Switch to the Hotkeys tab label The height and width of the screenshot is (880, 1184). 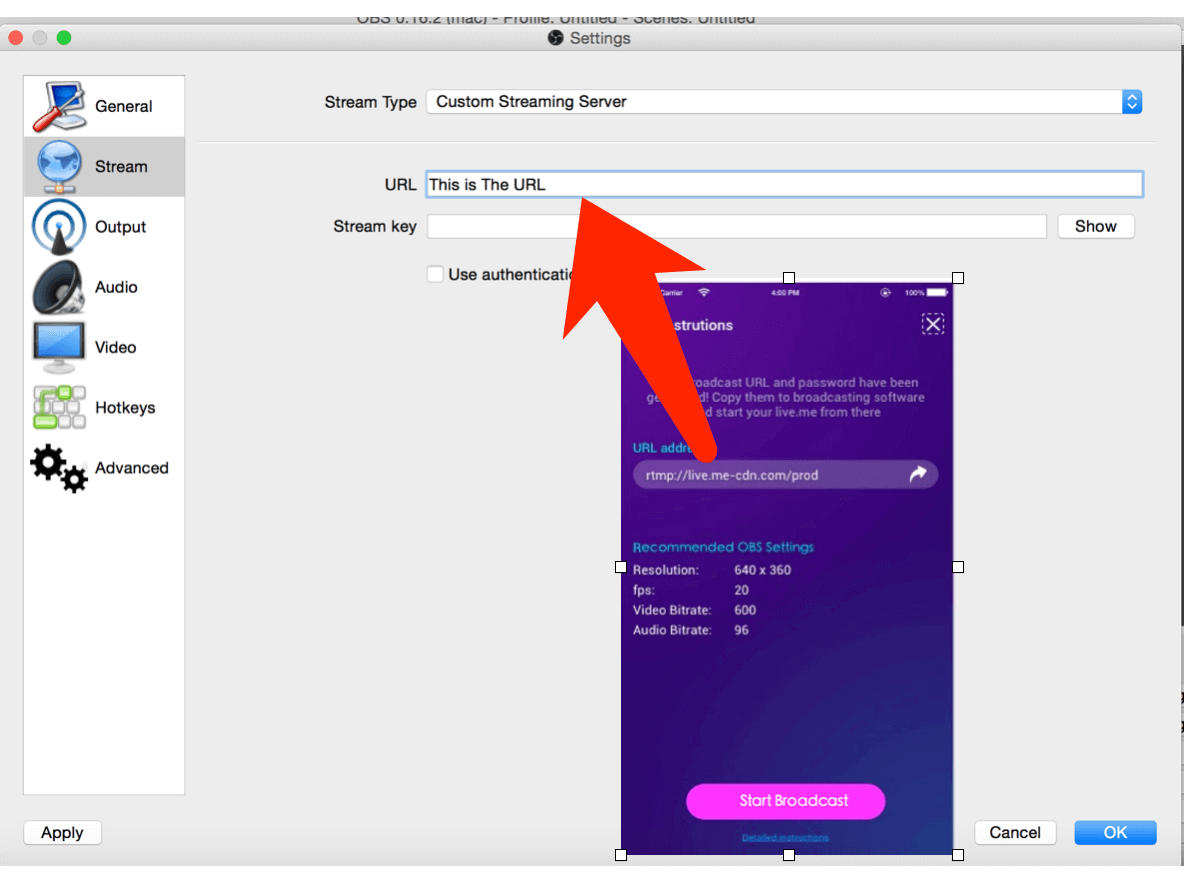[x=125, y=408]
